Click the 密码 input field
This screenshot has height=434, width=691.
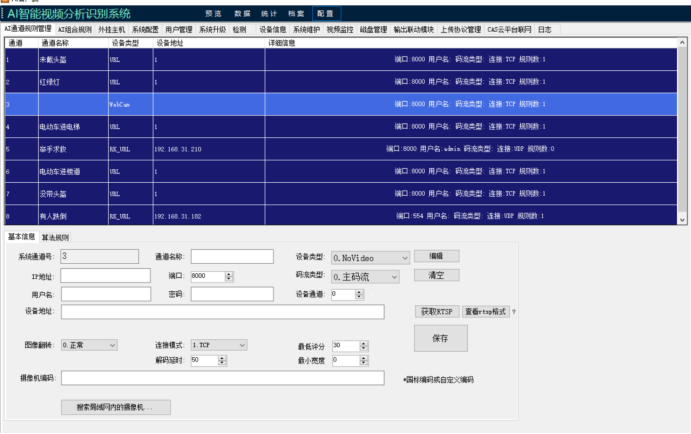click(232, 294)
